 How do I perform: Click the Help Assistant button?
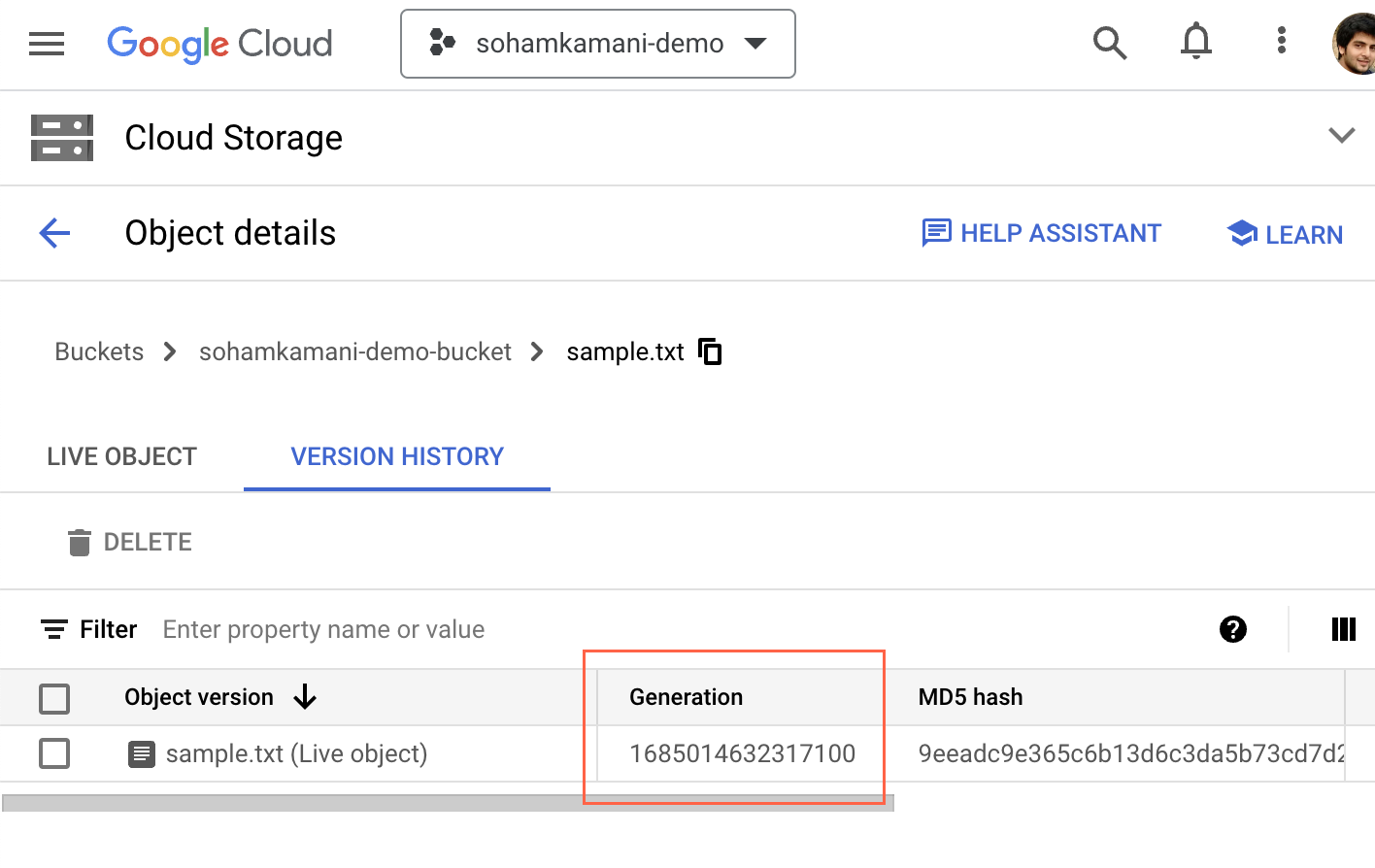coord(1041,233)
